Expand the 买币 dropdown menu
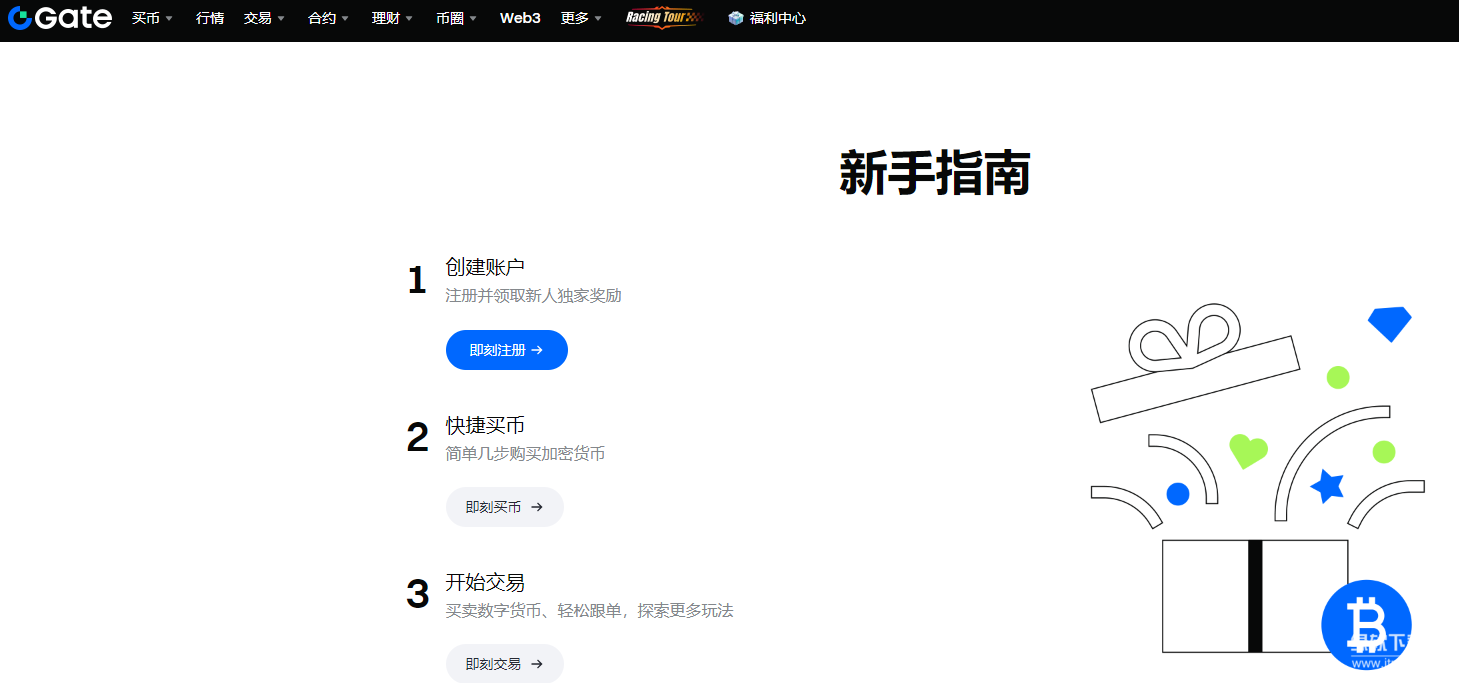Screen dimensions: 1459x683 pyautogui.click(x=152, y=18)
